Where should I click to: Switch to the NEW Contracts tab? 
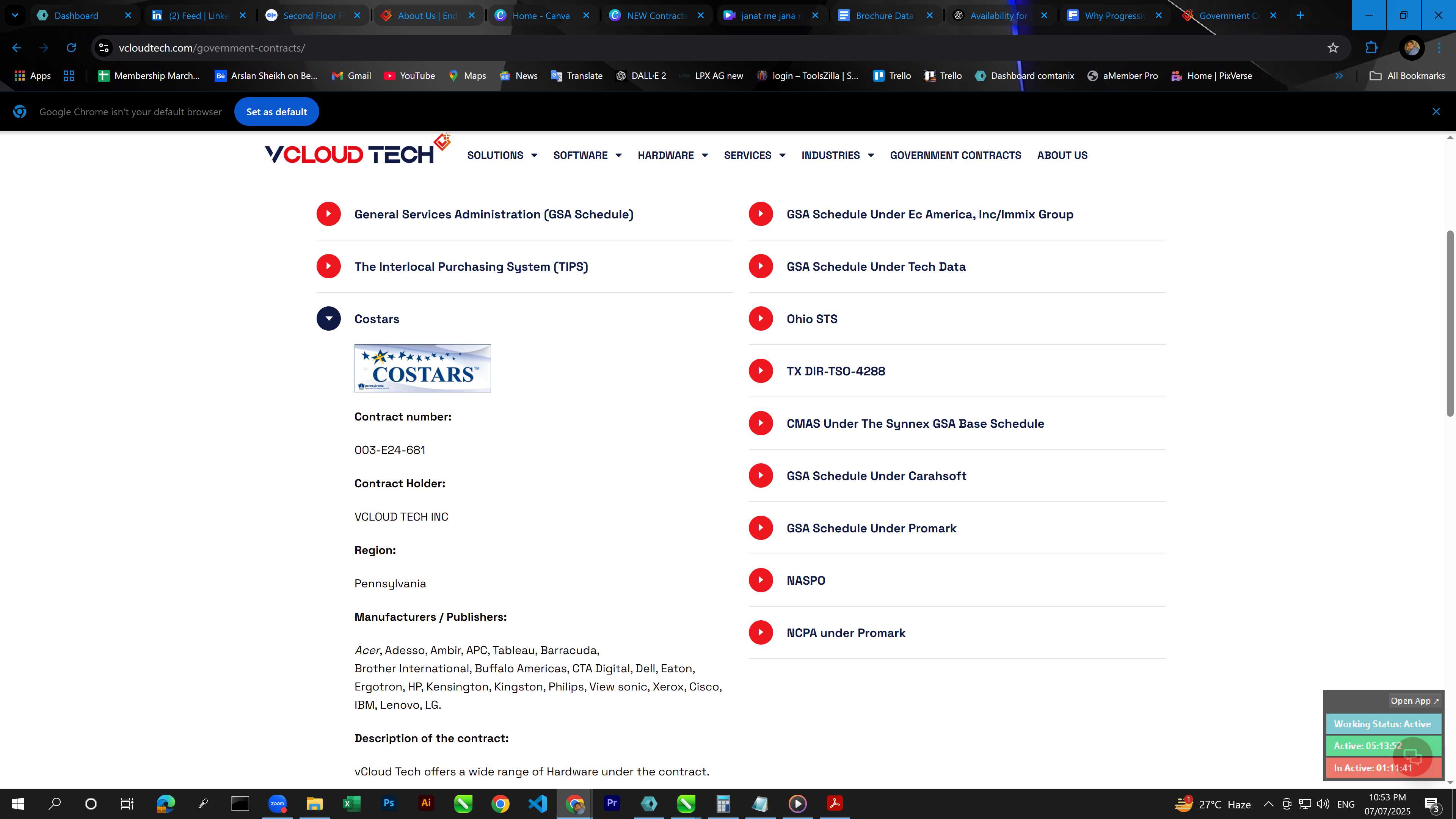click(x=656, y=16)
